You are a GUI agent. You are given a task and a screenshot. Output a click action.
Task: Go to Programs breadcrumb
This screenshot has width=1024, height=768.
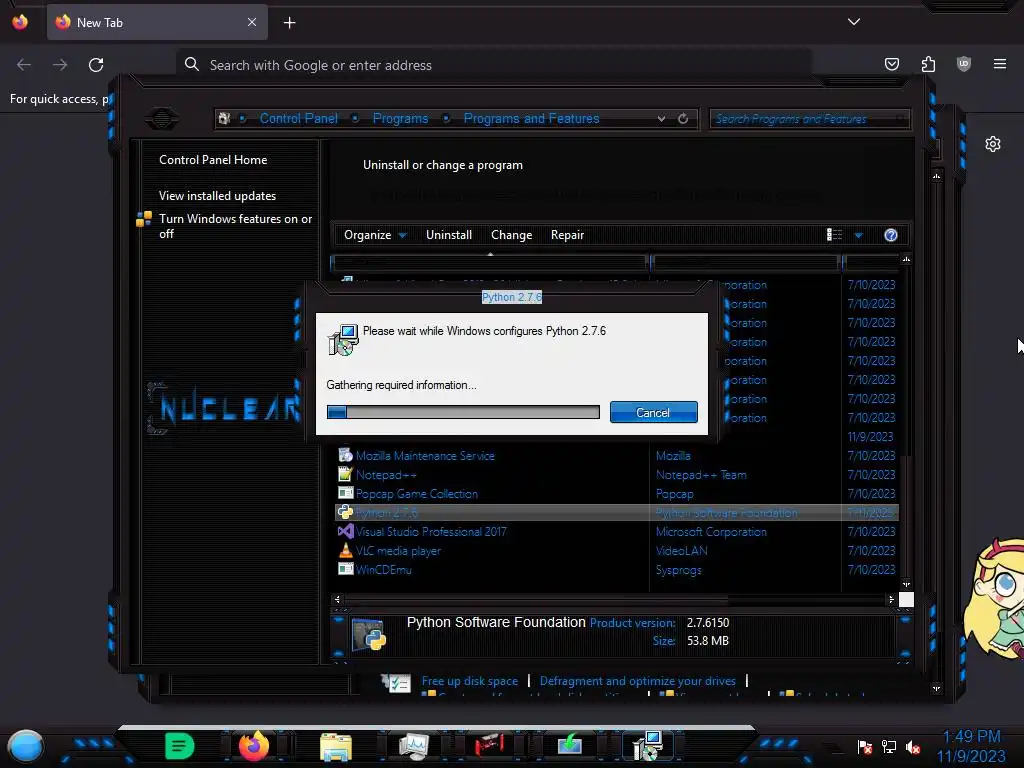tap(400, 118)
